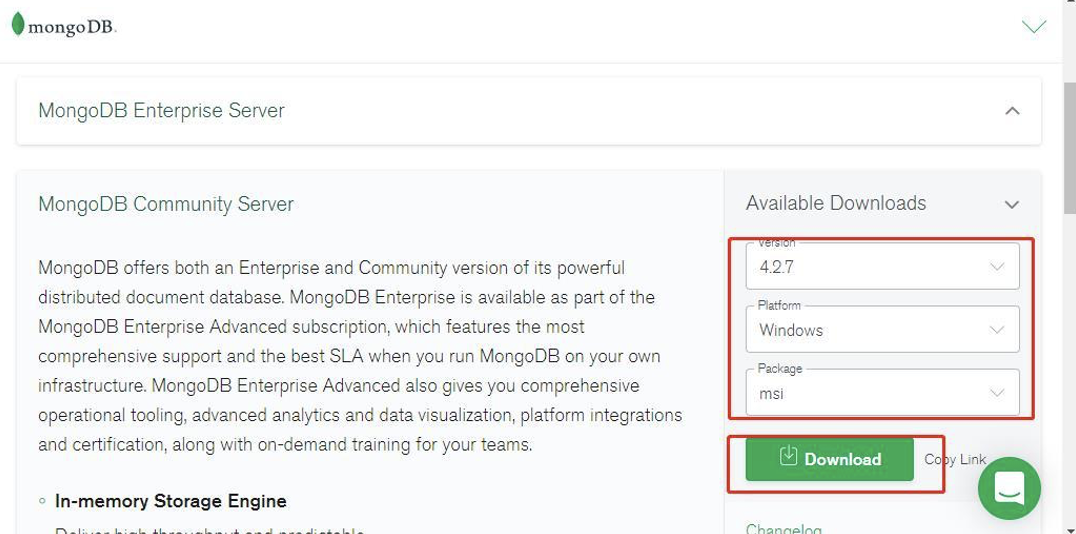The width and height of the screenshot is (1076, 534).
Task: Click the chevron inside the Version field
Action: coord(997,267)
